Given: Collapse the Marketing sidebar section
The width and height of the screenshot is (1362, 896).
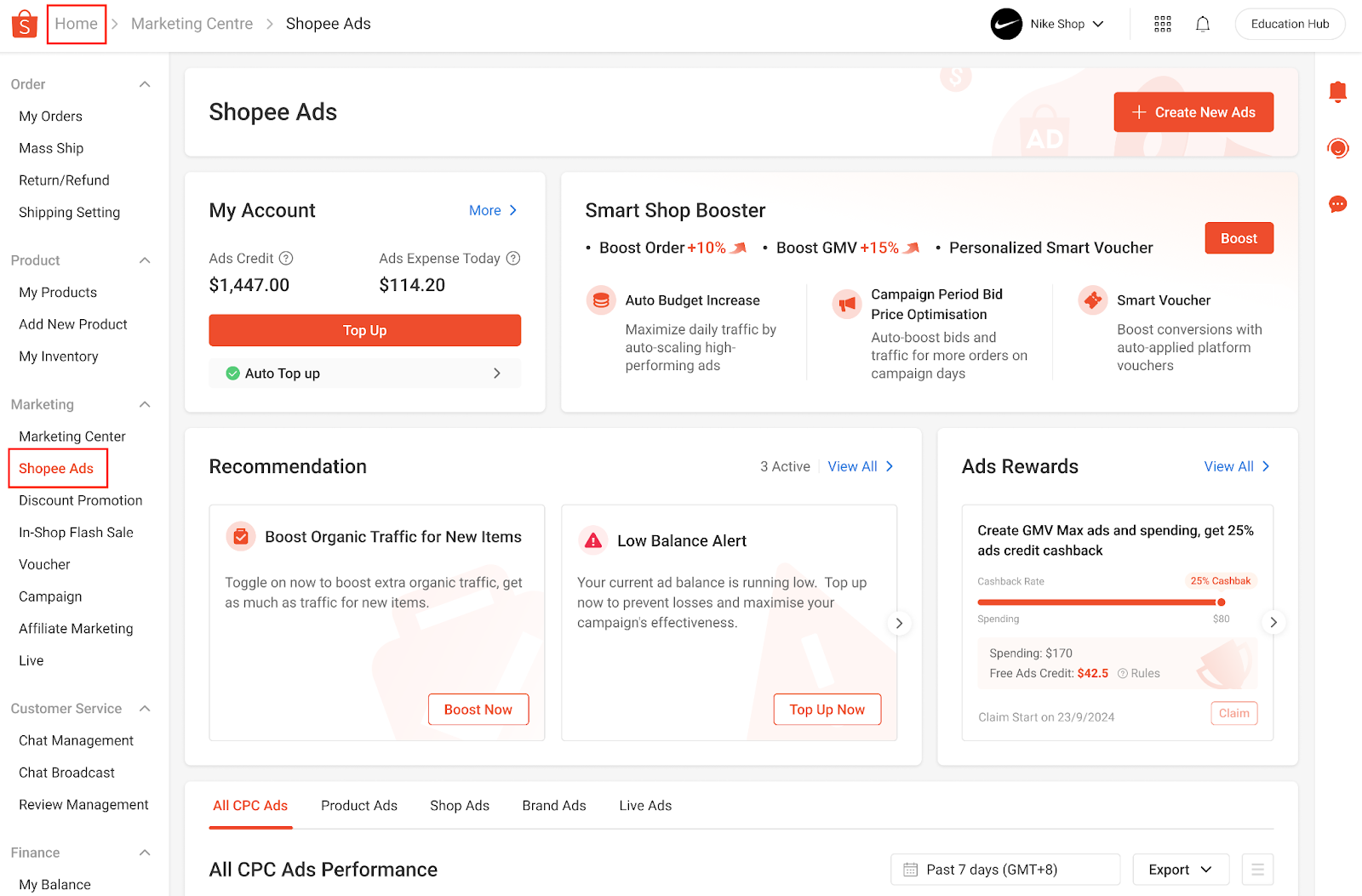Looking at the screenshot, I should 145,405.
